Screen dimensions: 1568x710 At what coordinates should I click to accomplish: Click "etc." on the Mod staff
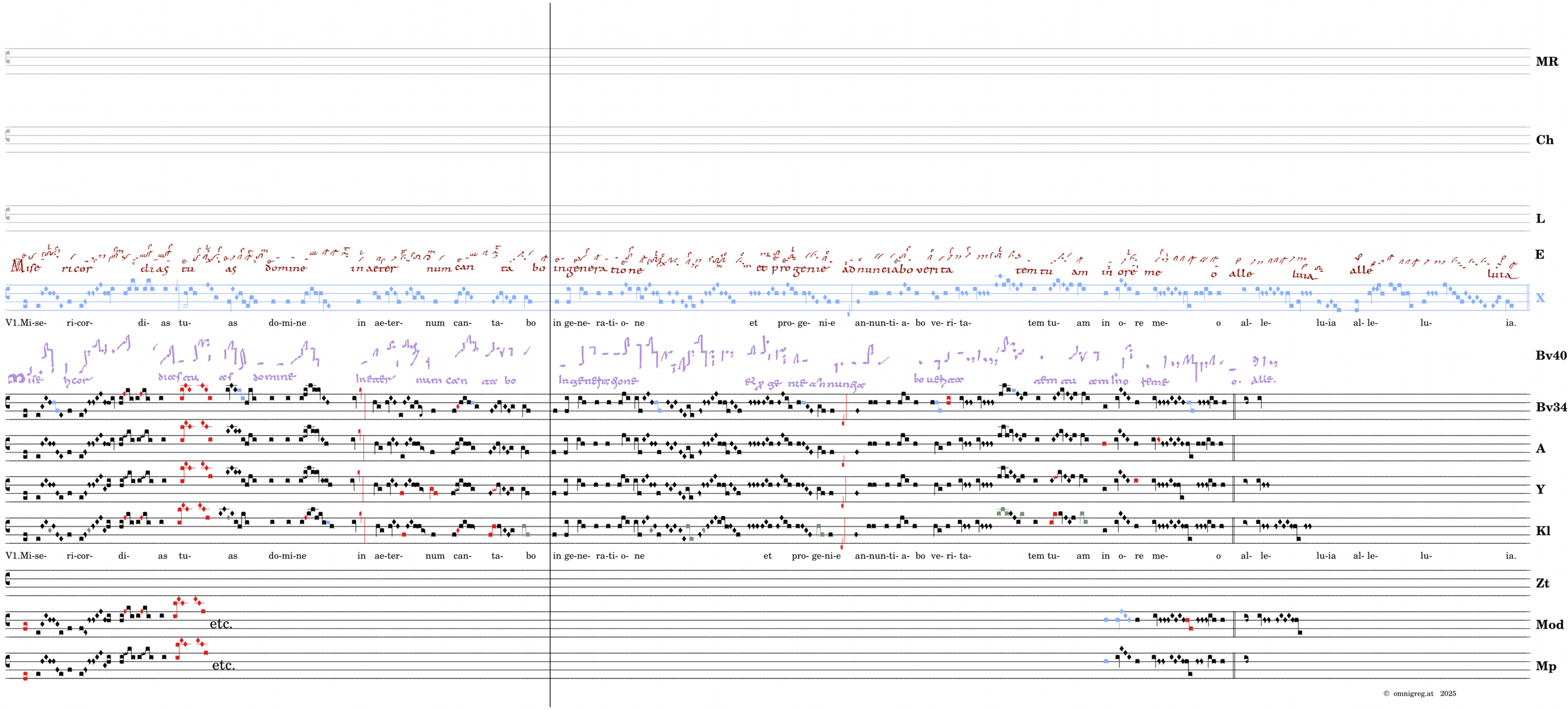coord(221,624)
